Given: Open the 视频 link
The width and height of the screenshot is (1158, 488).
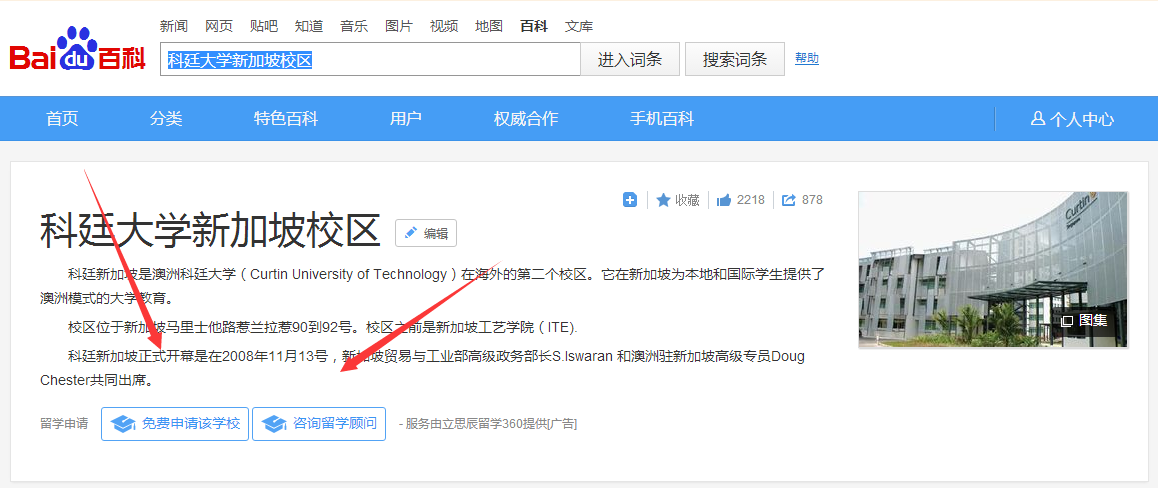Looking at the screenshot, I should click(x=445, y=27).
